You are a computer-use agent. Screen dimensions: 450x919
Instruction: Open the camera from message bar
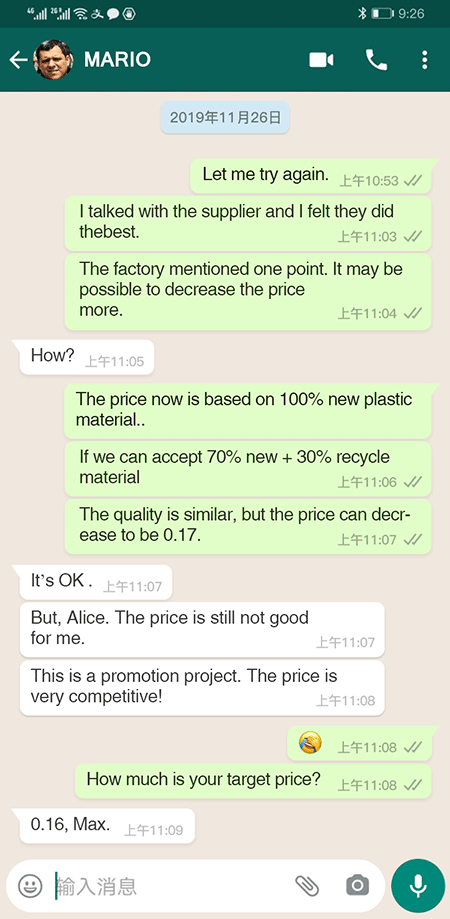(357, 886)
